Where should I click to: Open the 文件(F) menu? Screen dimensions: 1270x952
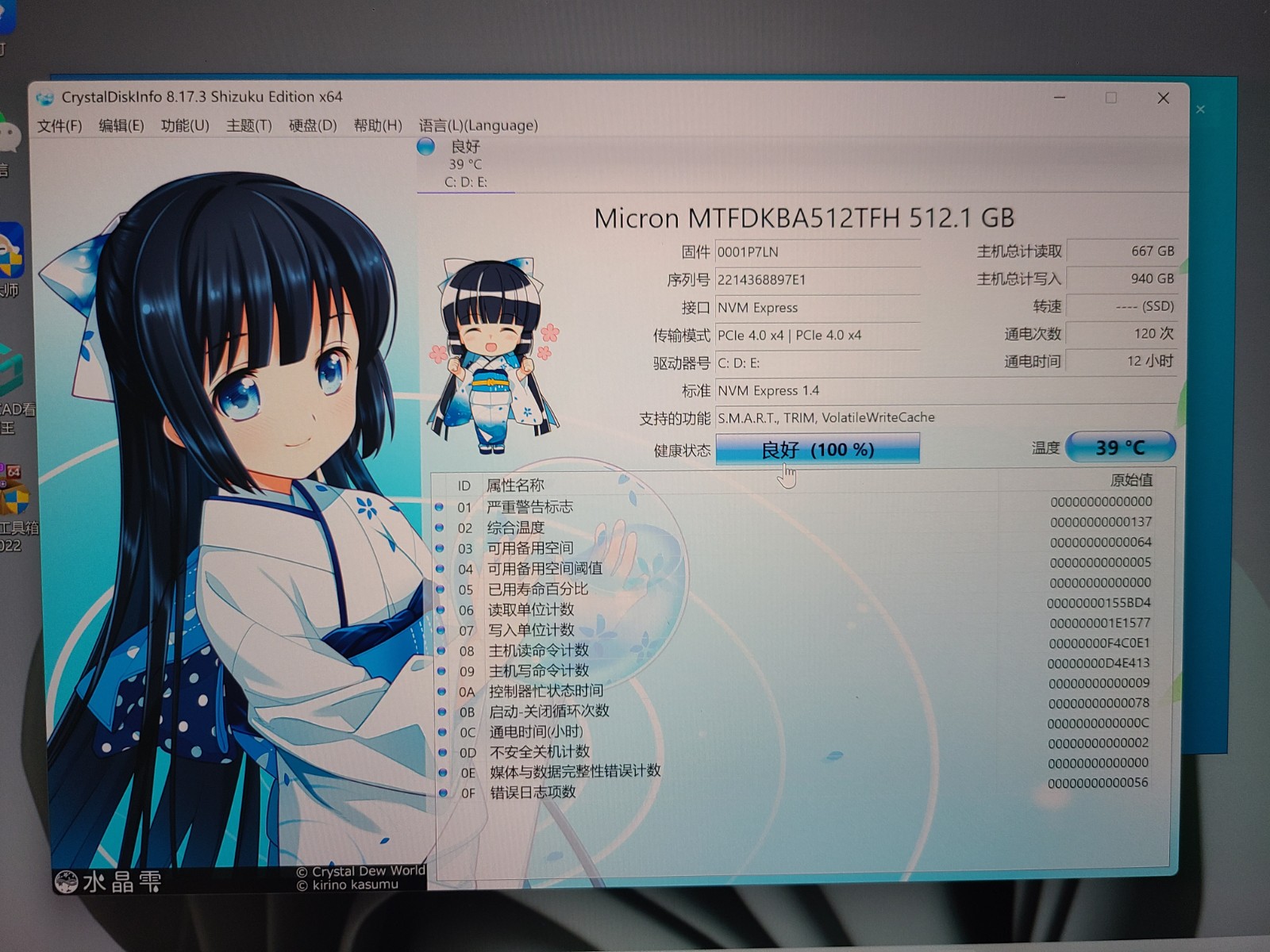point(60,125)
